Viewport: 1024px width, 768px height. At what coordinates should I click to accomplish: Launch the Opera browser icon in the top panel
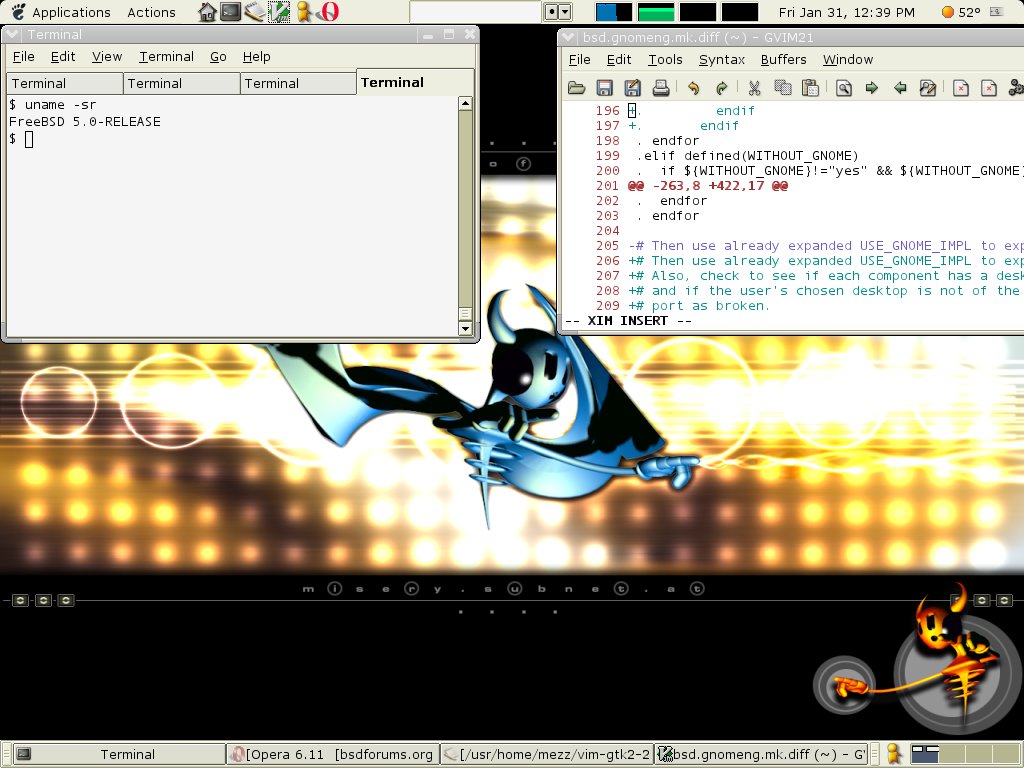[328, 12]
